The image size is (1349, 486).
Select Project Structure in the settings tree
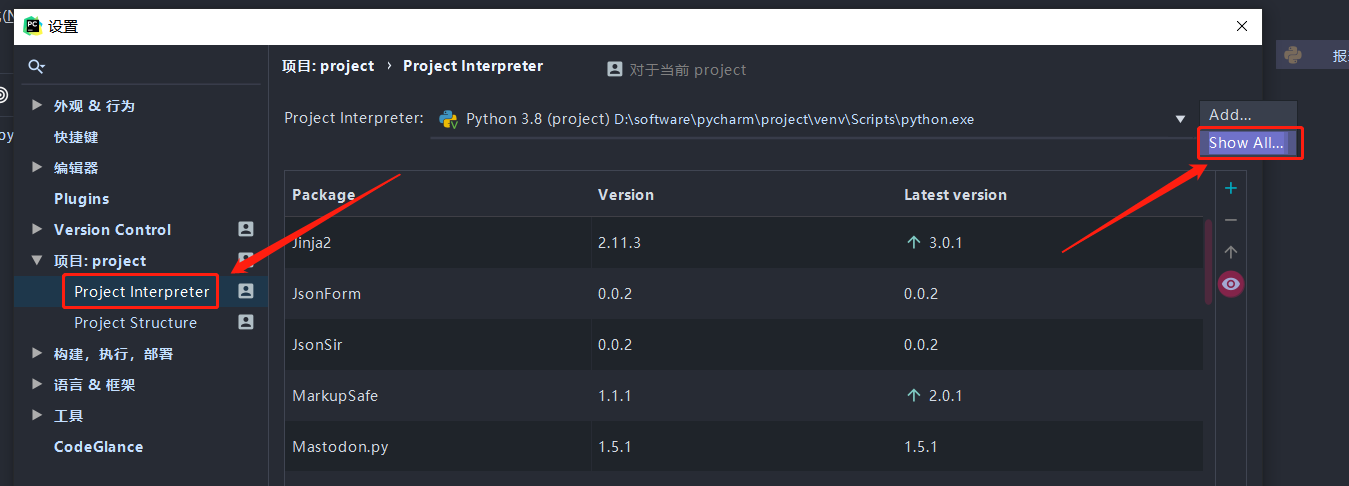pyautogui.click(x=136, y=322)
